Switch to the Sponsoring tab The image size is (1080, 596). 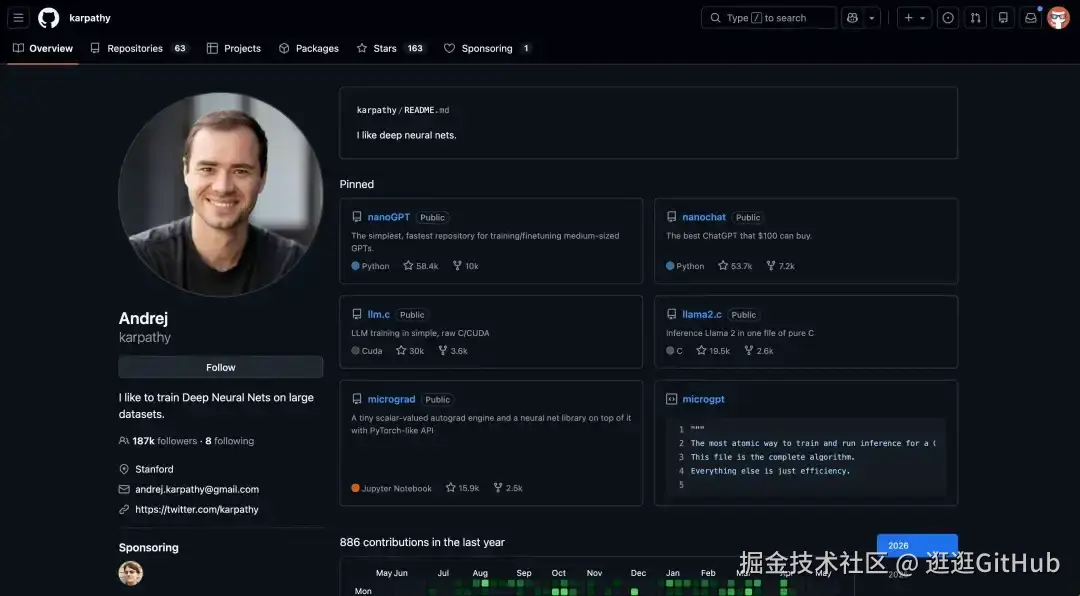click(x=488, y=48)
